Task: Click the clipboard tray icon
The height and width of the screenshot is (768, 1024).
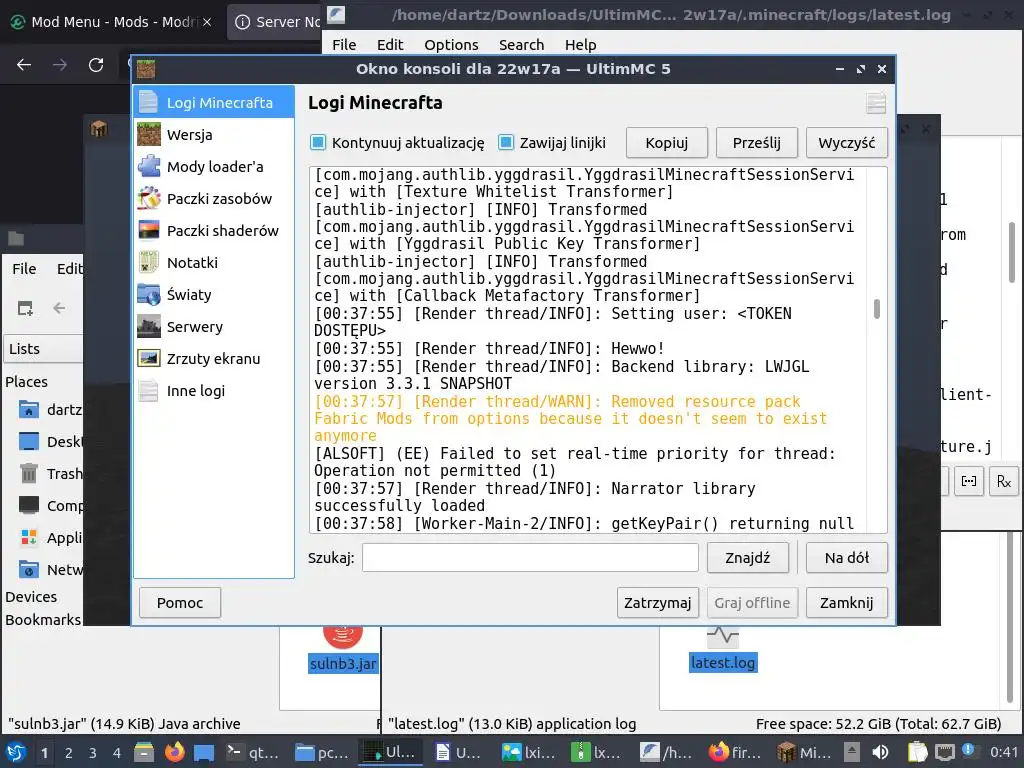Action: (917, 752)
